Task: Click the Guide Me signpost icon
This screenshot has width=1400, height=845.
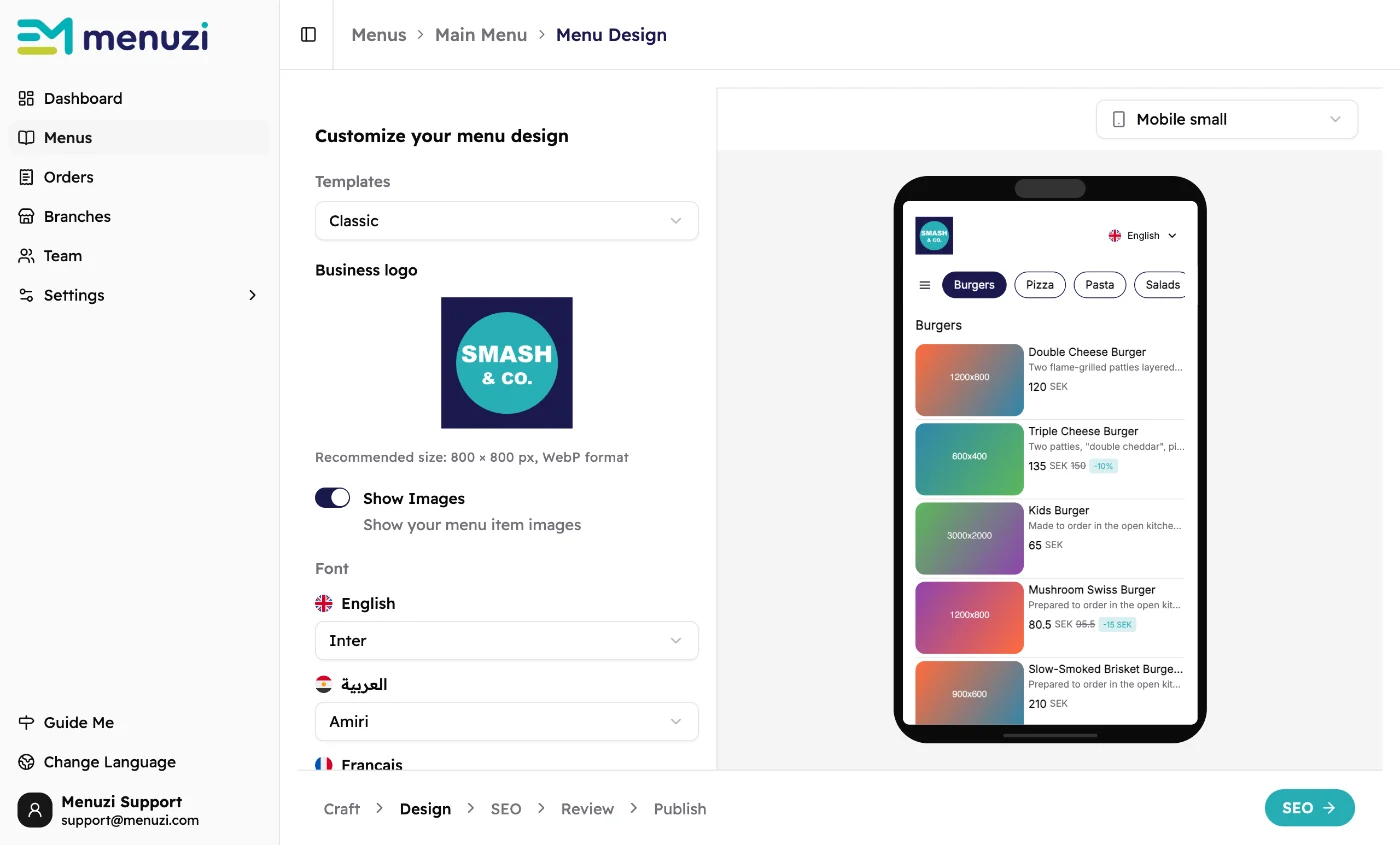Action: pyautogui.click(x=27, y=722)
